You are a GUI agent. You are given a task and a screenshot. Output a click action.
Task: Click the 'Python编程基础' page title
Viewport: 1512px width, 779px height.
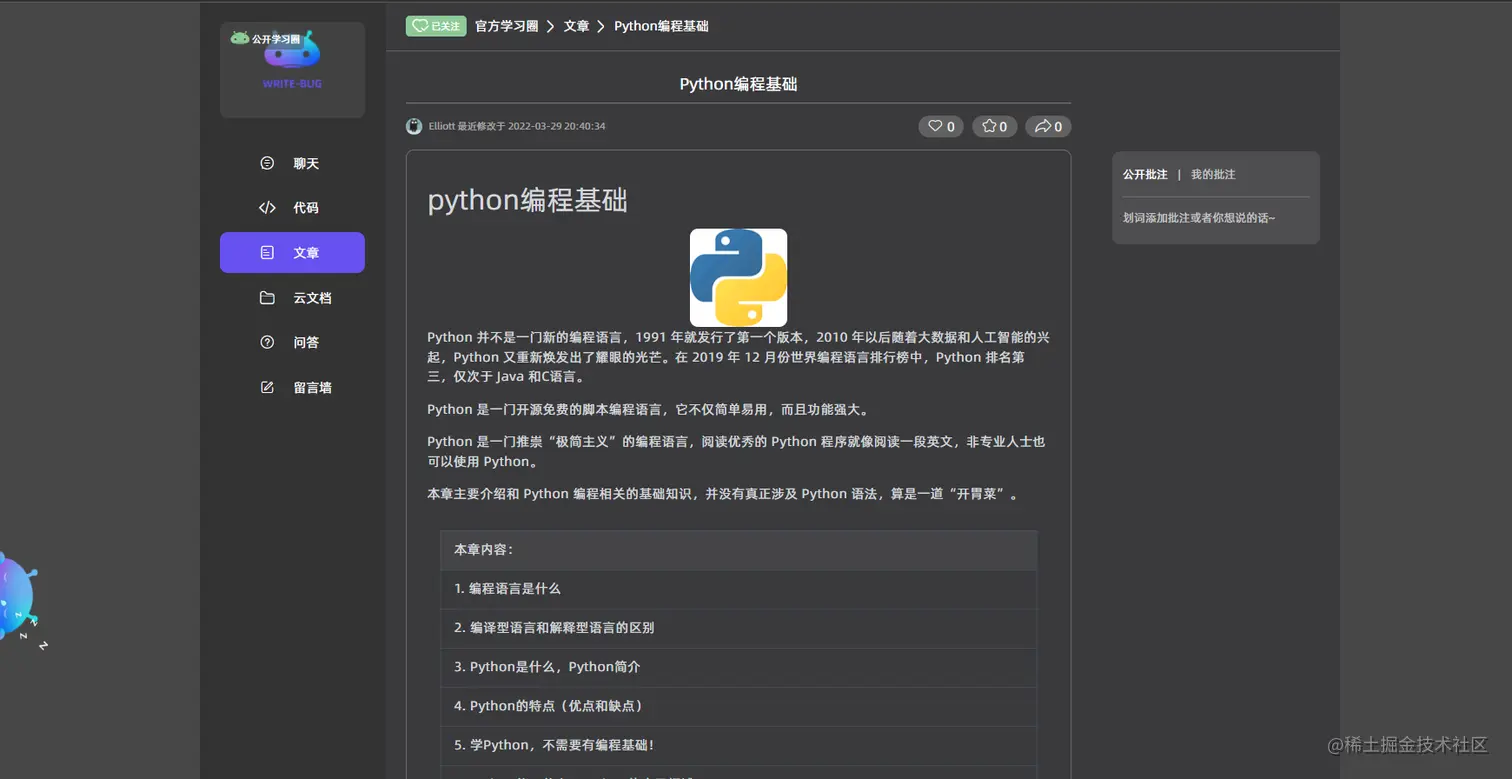point(738,84)
